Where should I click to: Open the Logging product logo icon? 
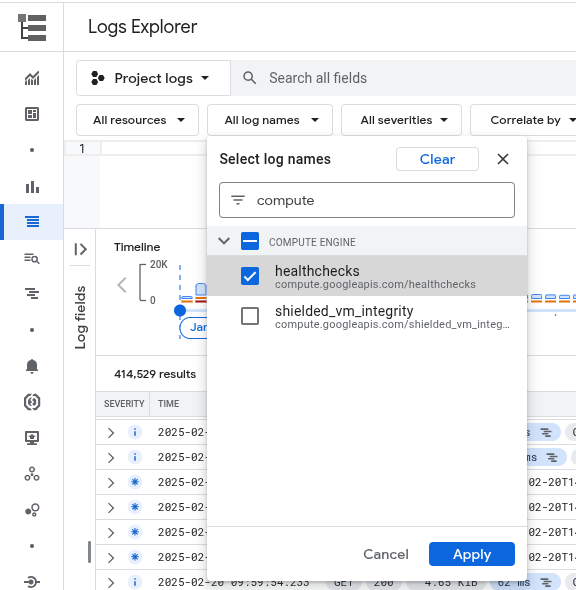point(32,27)
